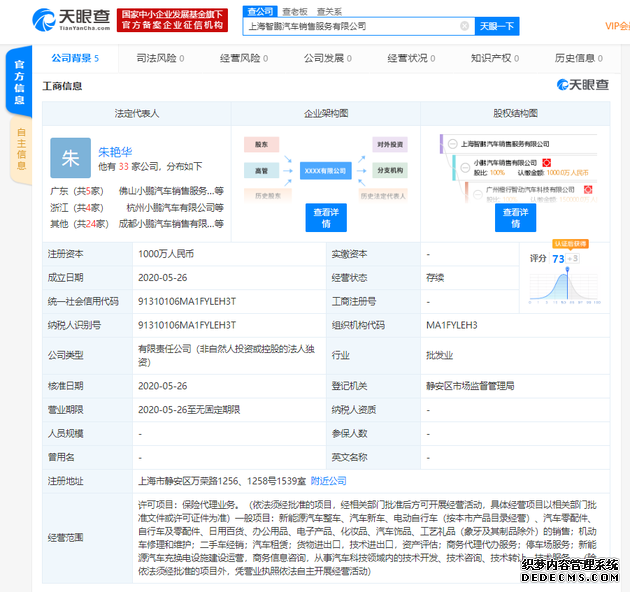Screen dimensions: 630x592
Task: Select the 查关系 search mode
Action: pyautogui.click(x=329, y=12)
